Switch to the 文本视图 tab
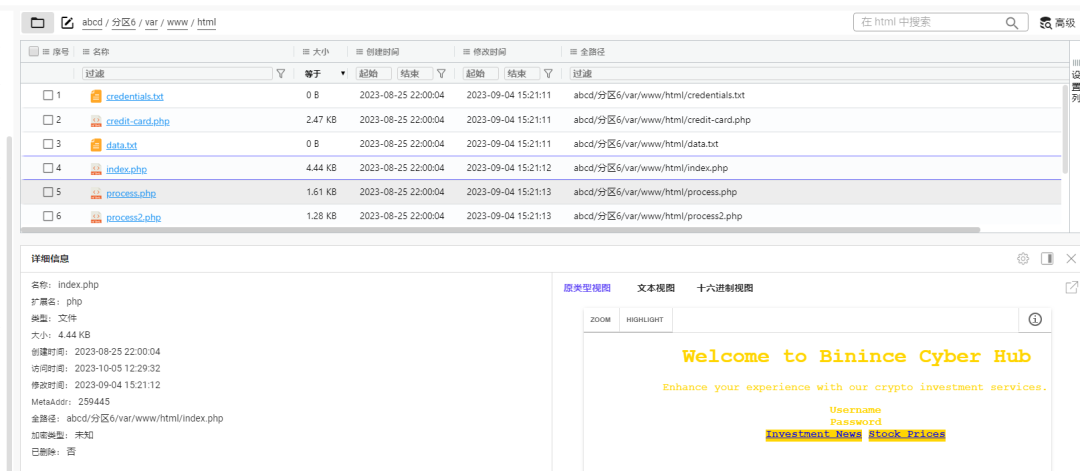Viewport: 1080px width, 471px height. (x=656, y=288)
